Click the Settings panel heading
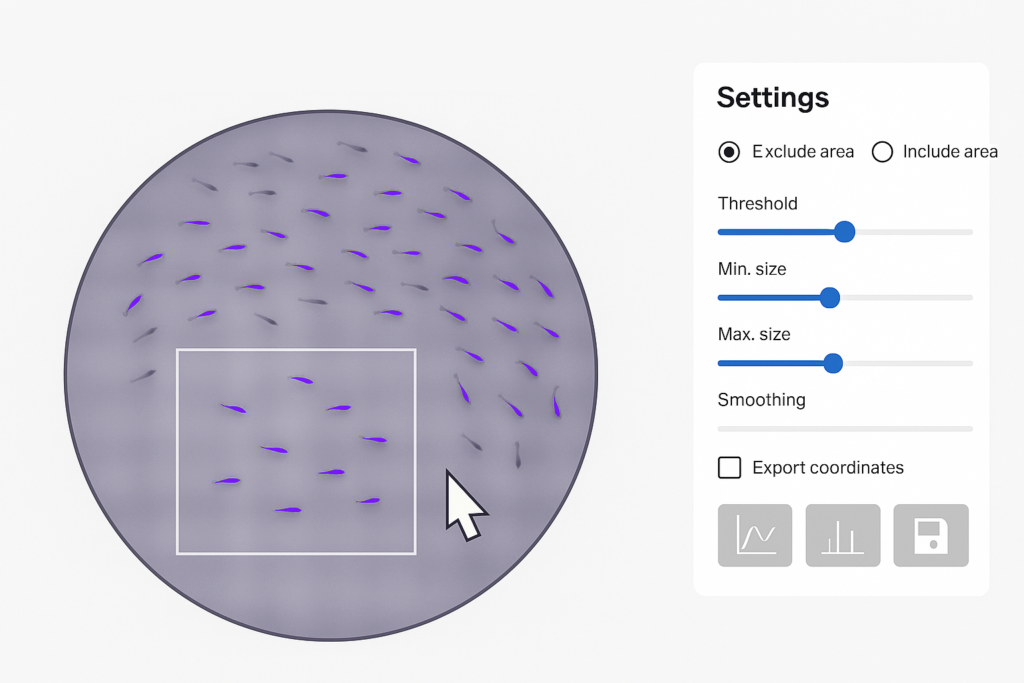 [773, 98]
